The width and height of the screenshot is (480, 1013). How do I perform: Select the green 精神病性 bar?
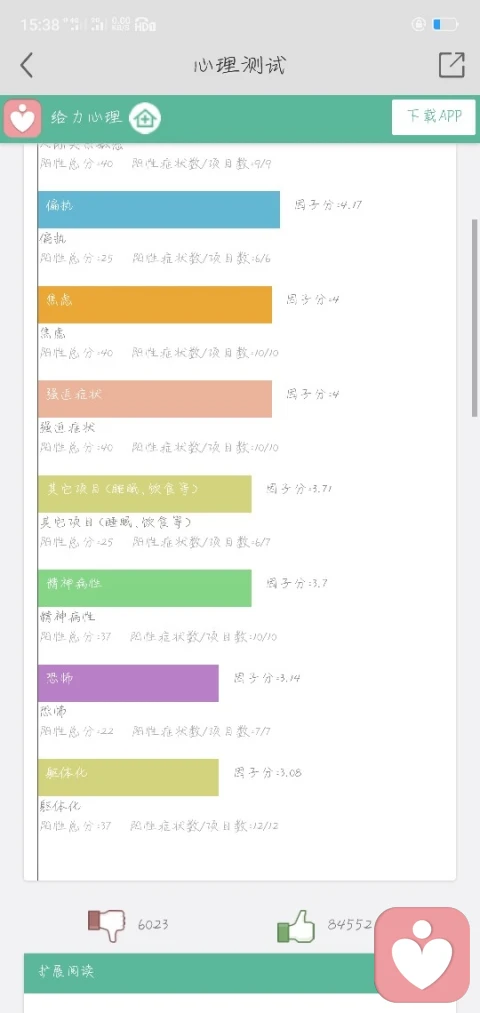pos(144,588)
